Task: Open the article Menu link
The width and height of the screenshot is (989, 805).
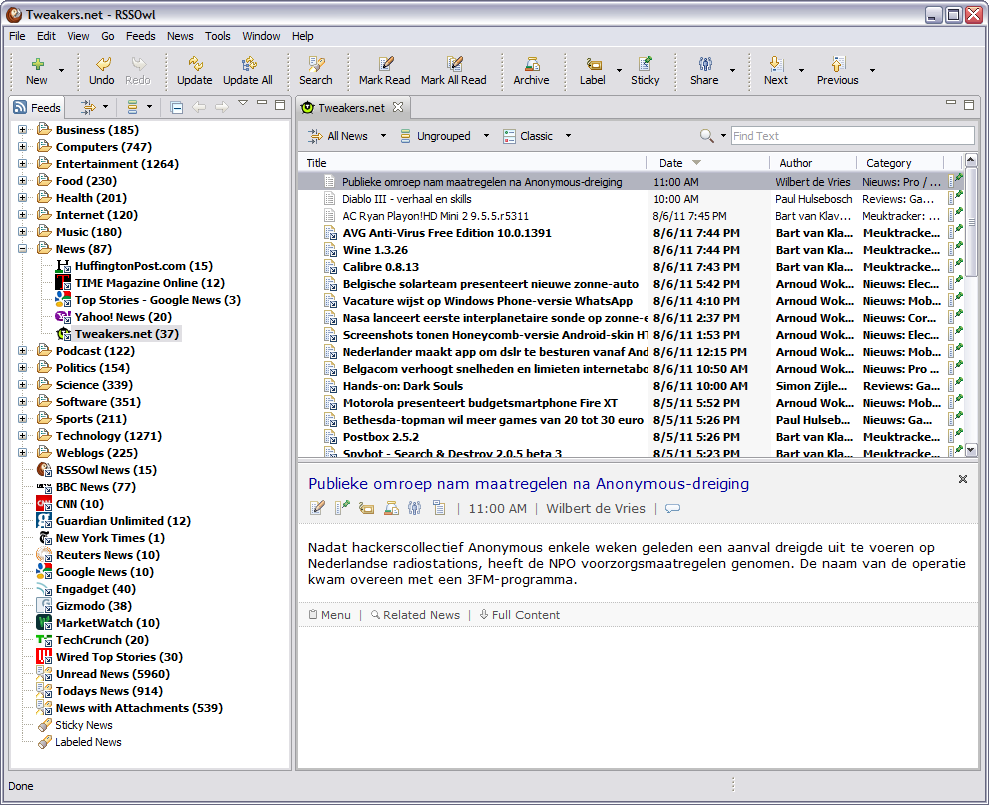Action: [330, 614]
